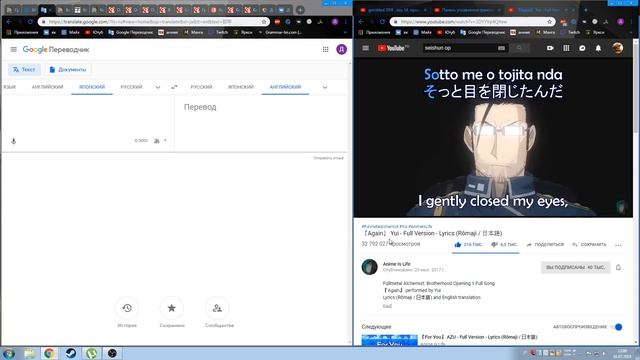Open the three-dot more actions on video
The width and height of the screenshot is (640, 360).
[x=618, y=245]
